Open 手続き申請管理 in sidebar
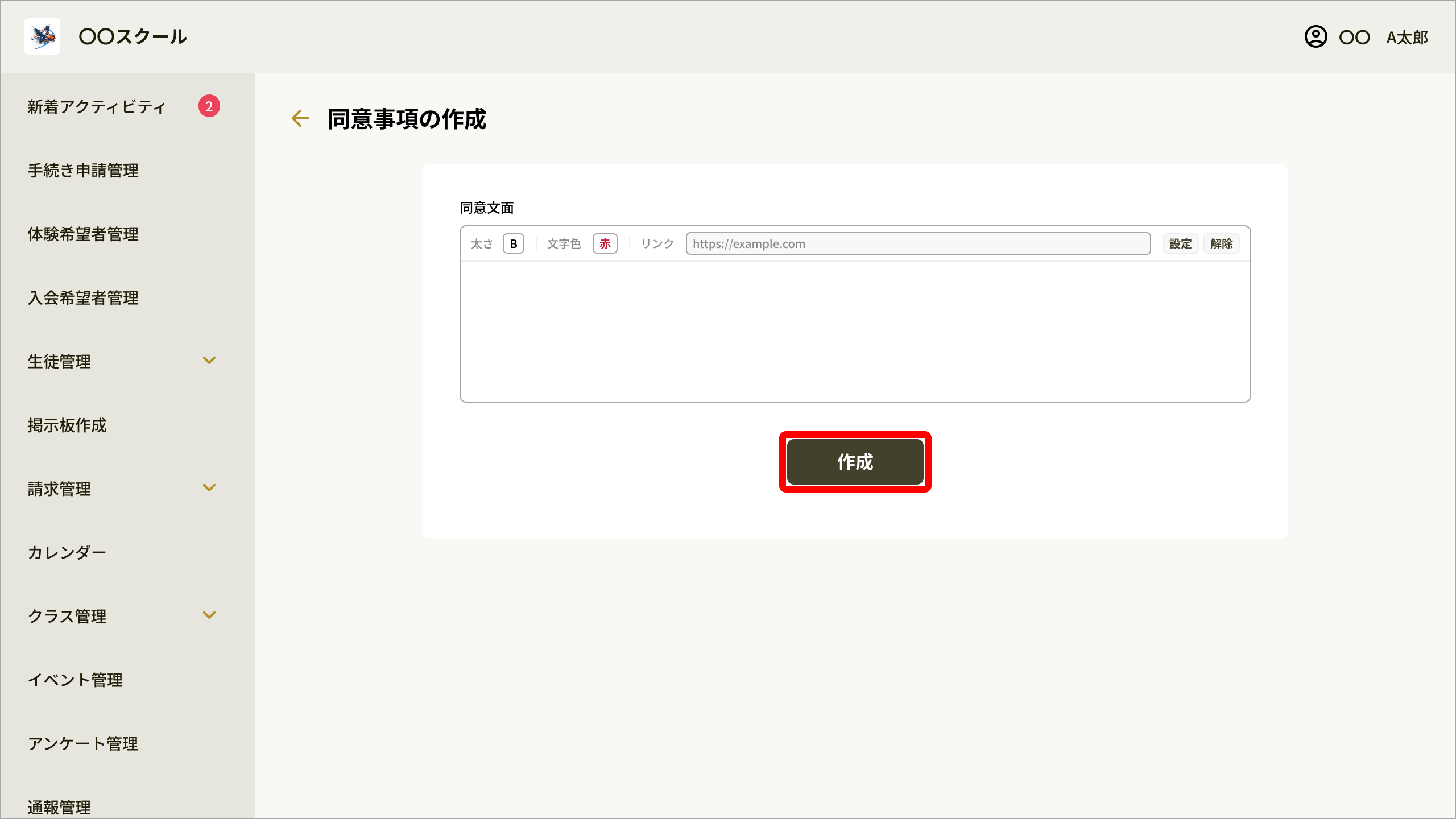This screenshot has height=819, width=1456. pos(83,171)
